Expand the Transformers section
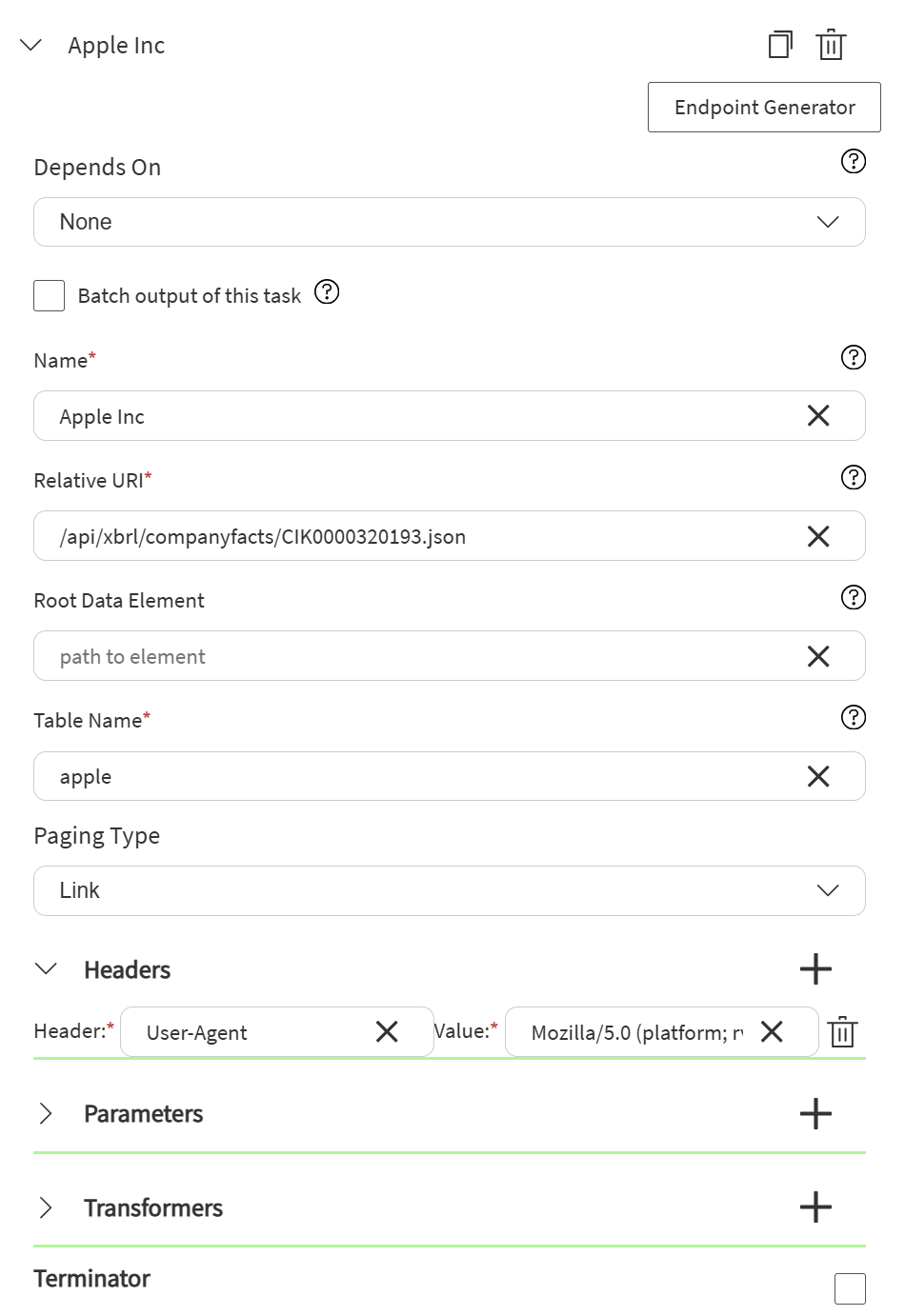This screenshot has width=905, height=1316. click(46, 1207)
